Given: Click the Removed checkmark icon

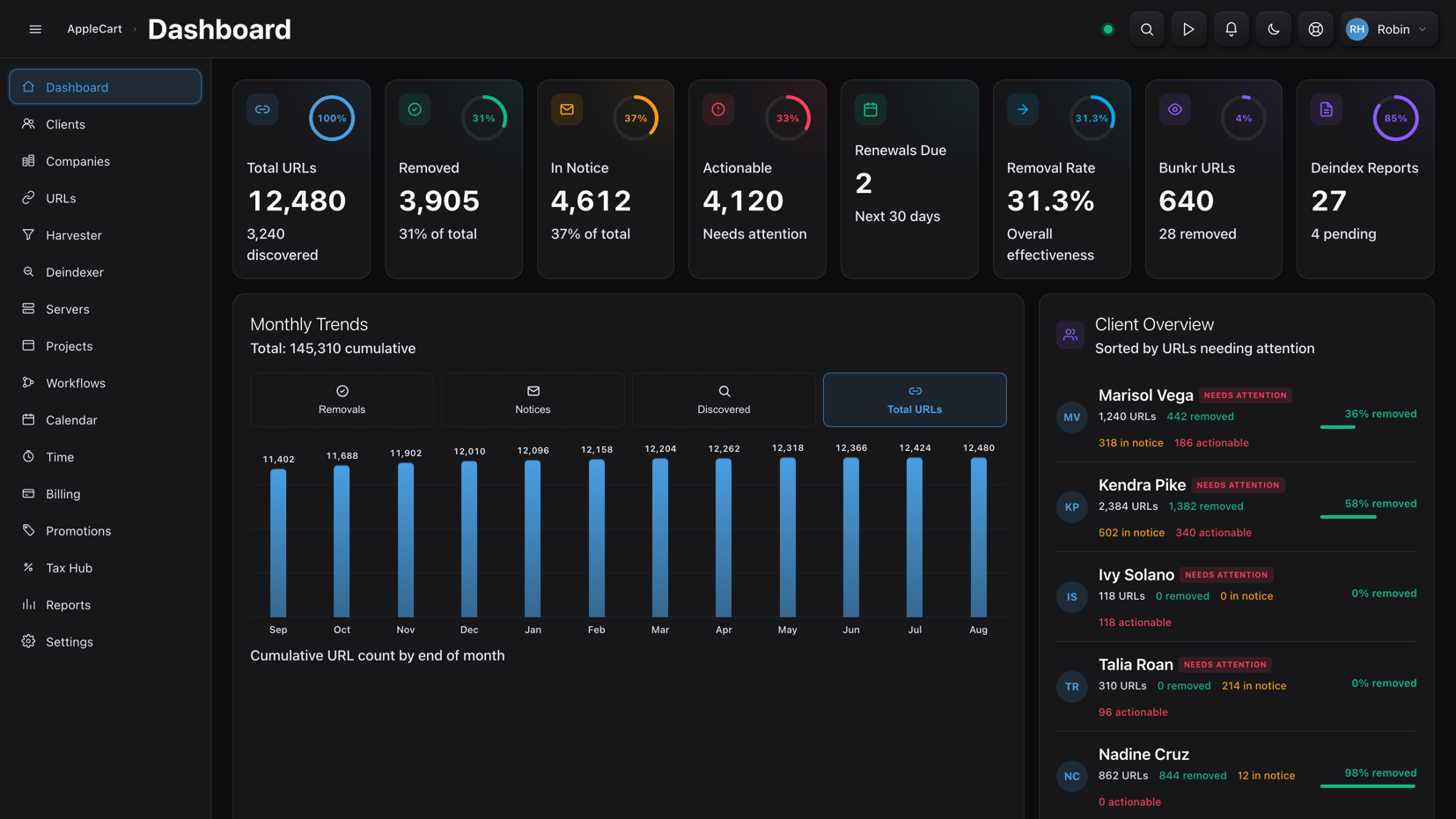Looking at the screenshot, I should coord(415,109).
